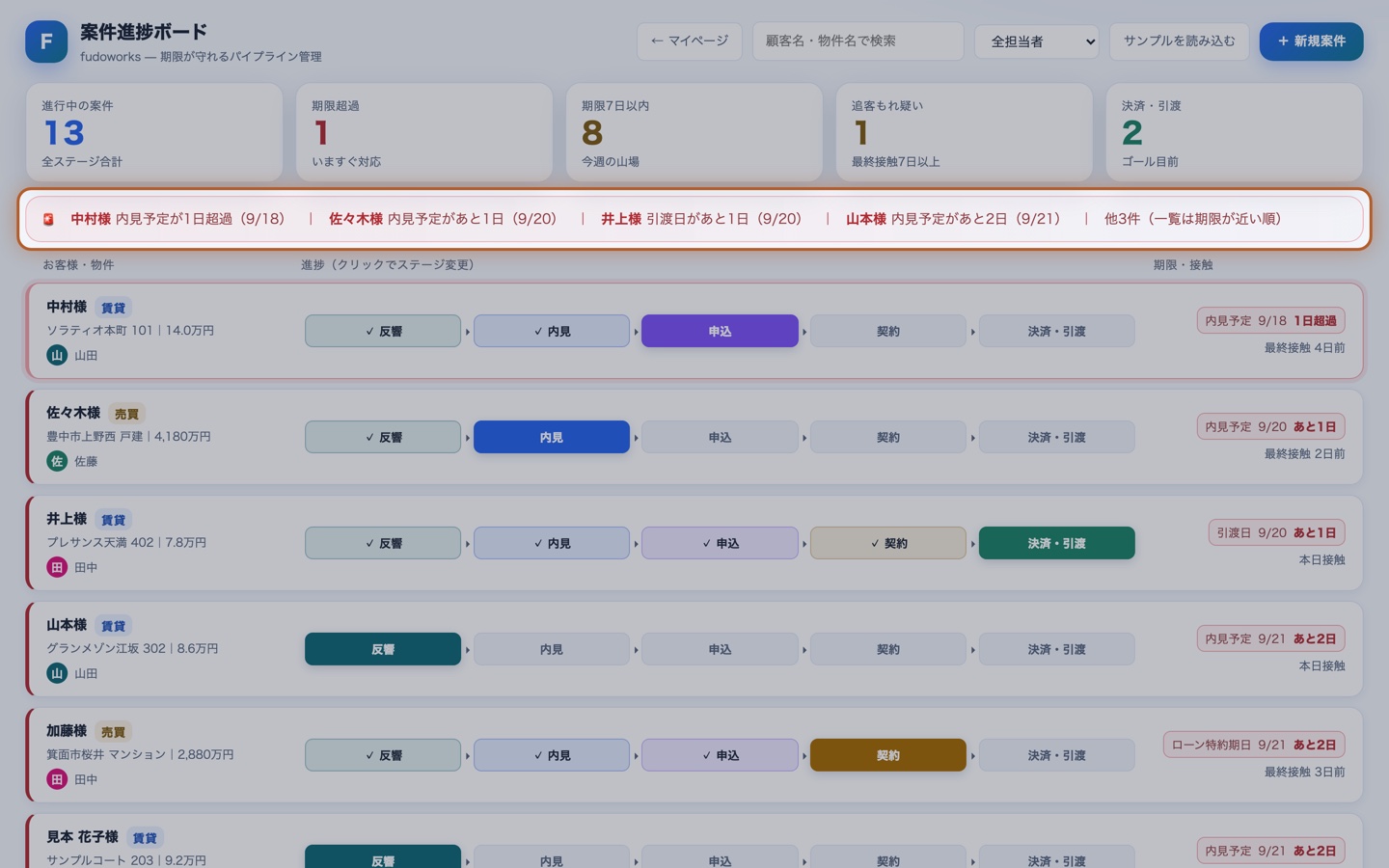
Task: Set 井上様 stage back to 内見
Action: tap(552, 543)
